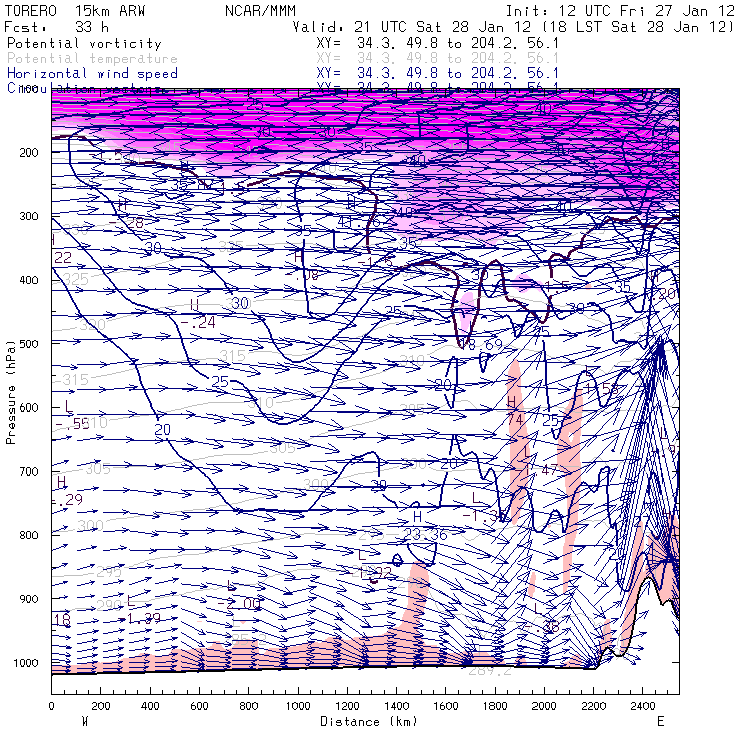Click the 'W' west endpoint label
This screenshot has width=740, height=740.
click(x=85, y=721)
